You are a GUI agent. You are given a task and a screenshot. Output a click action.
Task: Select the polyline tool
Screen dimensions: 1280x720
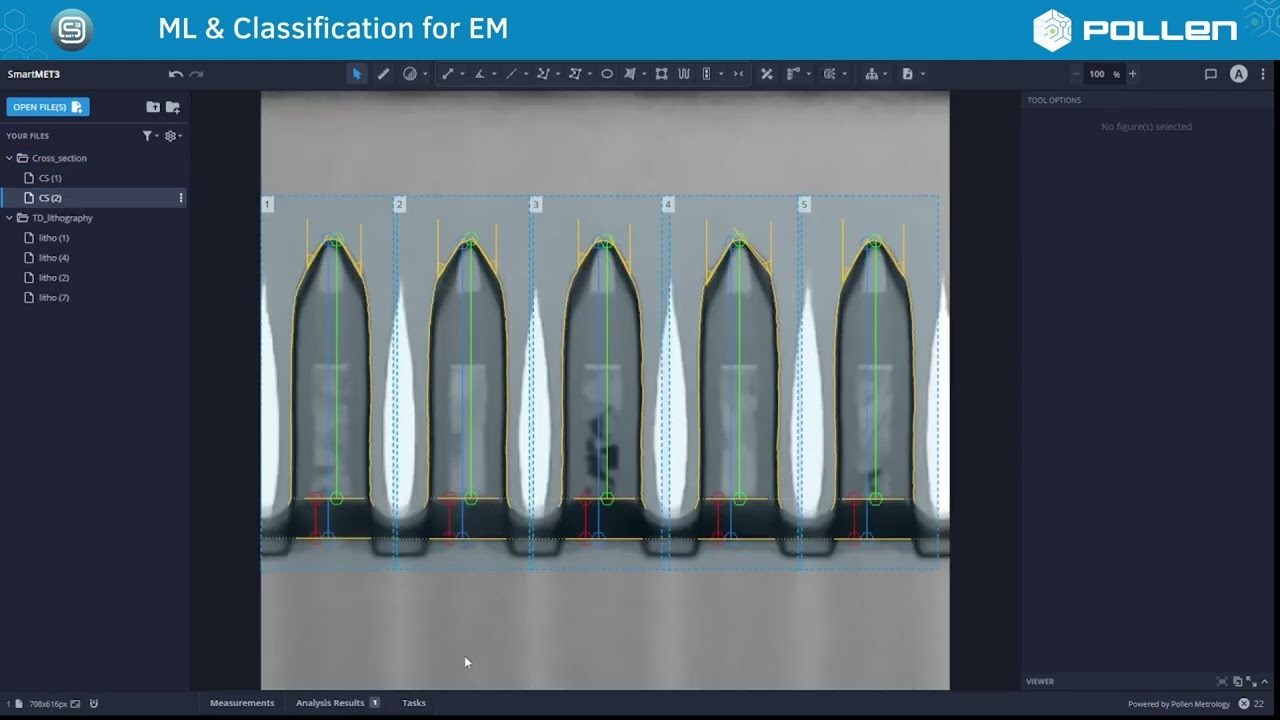[543, 74]
